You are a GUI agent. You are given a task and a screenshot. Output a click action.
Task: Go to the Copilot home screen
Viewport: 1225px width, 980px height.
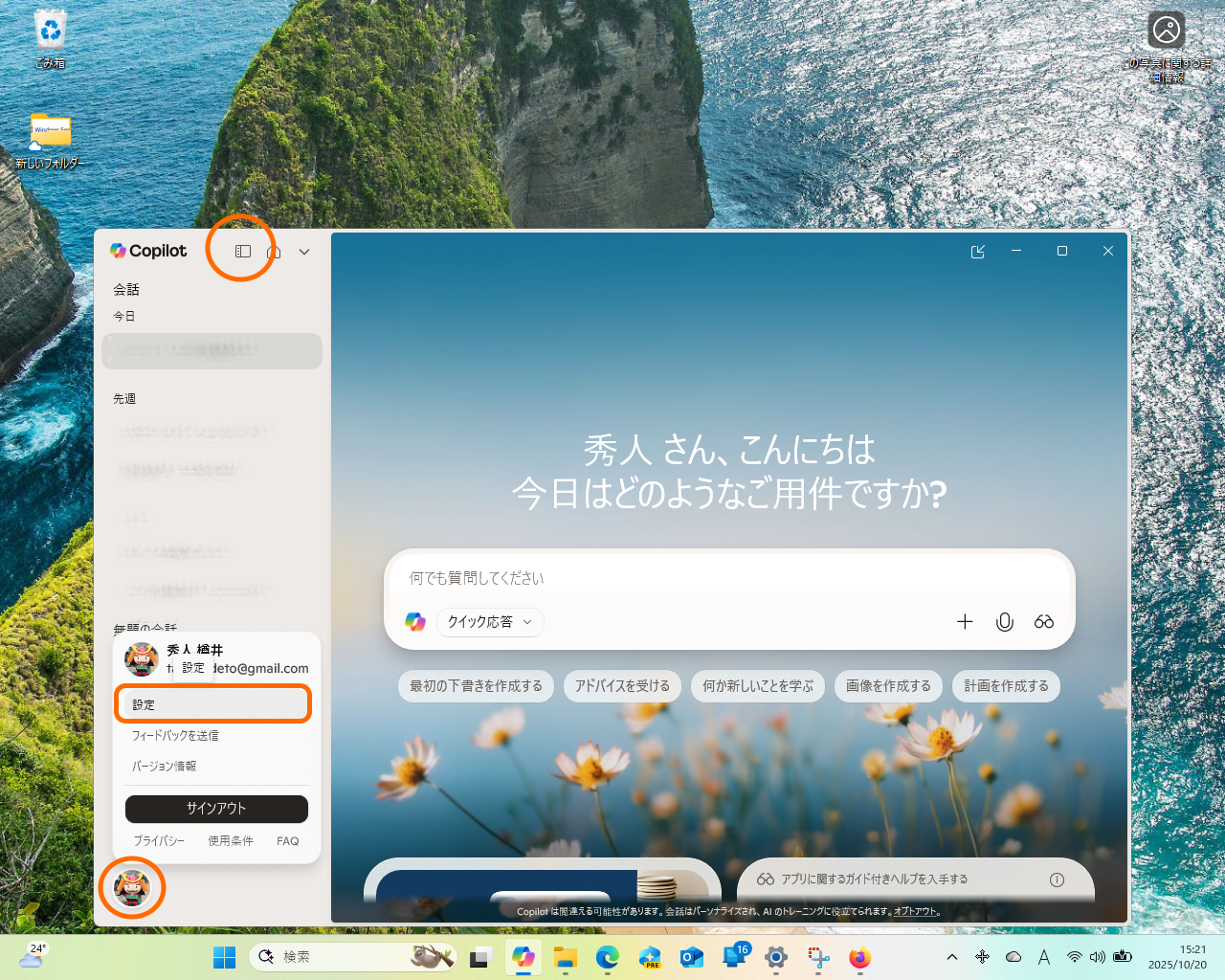coord(274,251)
